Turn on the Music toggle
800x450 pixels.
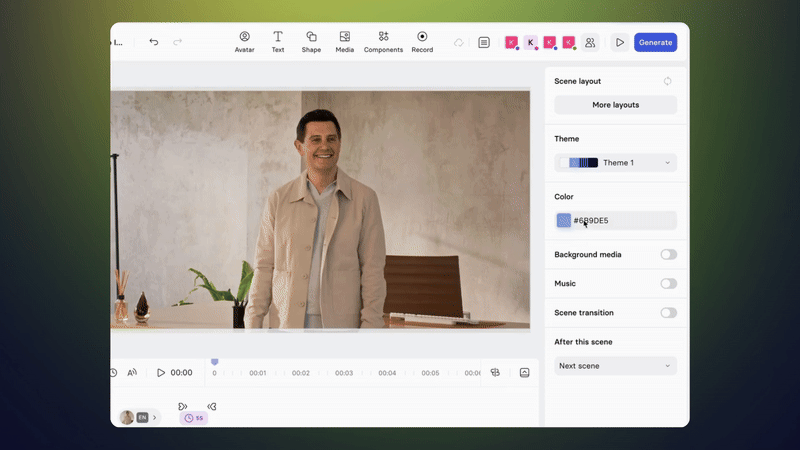tap(668, 284)
